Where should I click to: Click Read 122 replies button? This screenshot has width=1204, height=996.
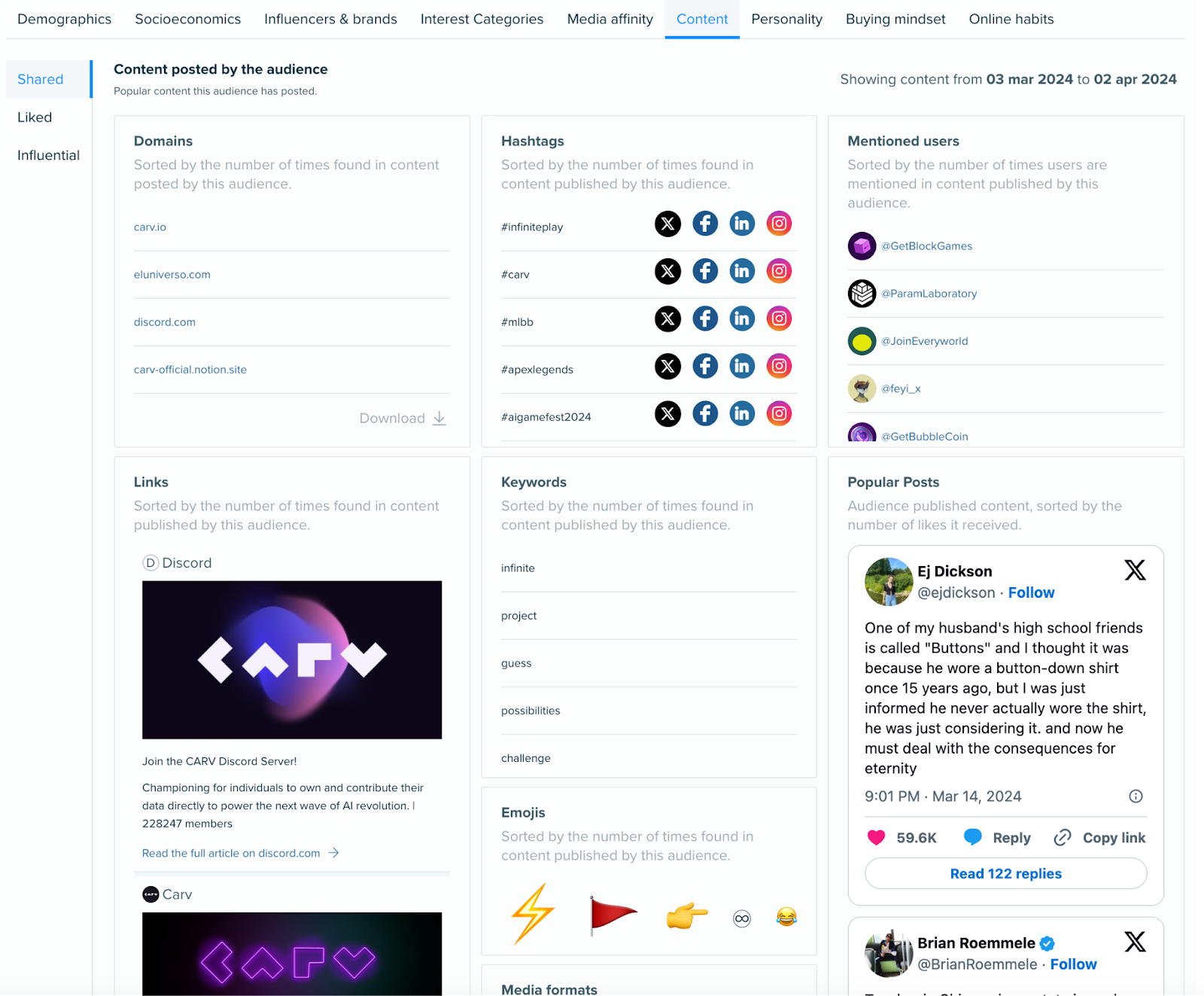coord(1005,873)
